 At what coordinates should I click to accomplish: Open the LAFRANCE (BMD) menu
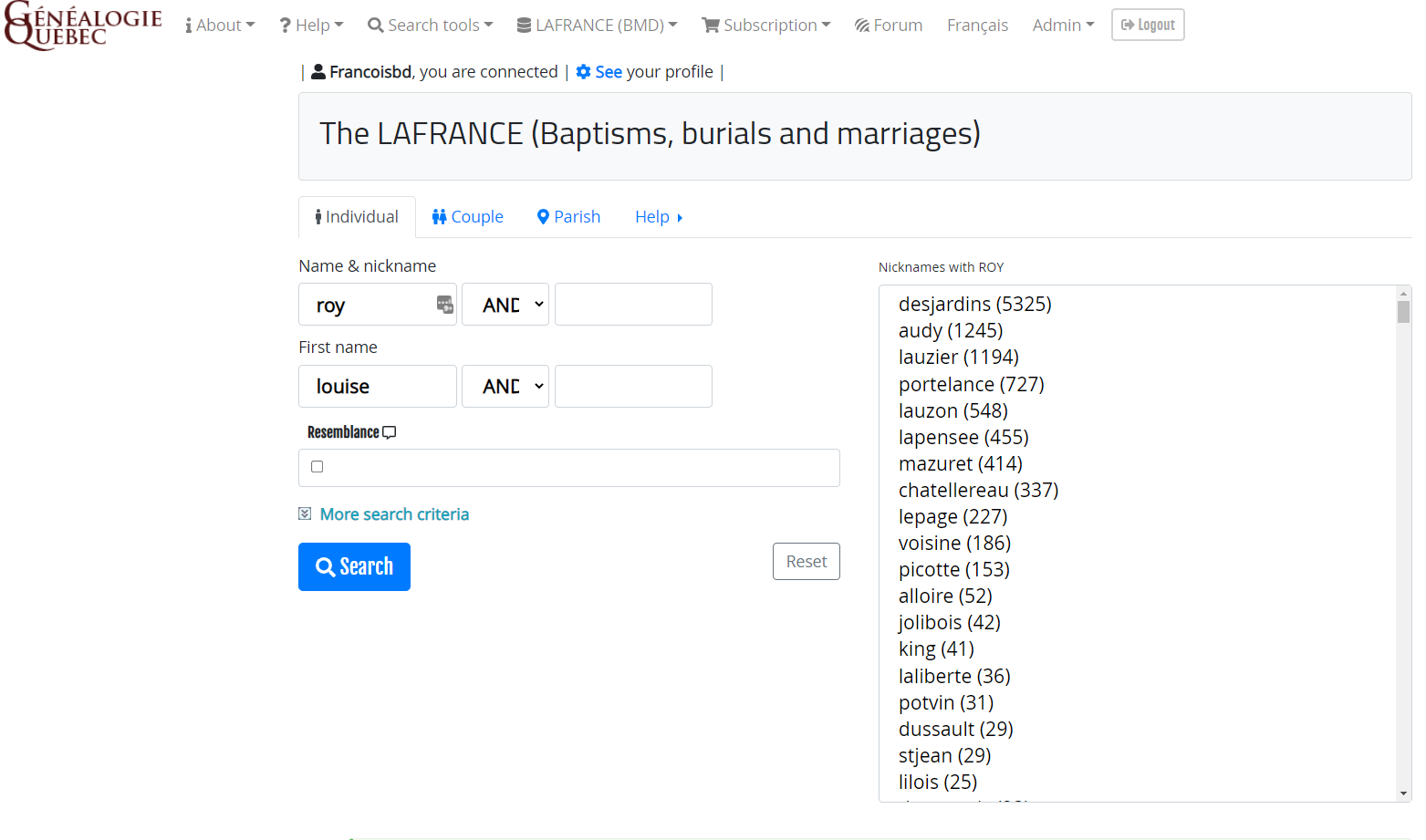coord(598,26)
